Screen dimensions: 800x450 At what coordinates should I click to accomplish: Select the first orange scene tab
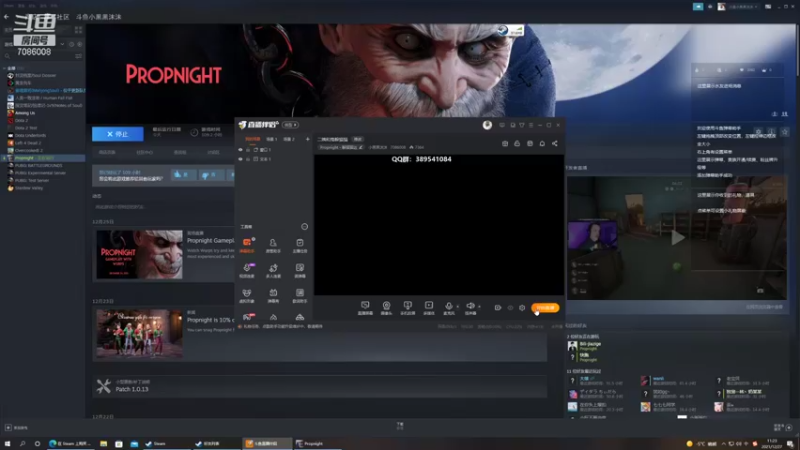[253, 139]
